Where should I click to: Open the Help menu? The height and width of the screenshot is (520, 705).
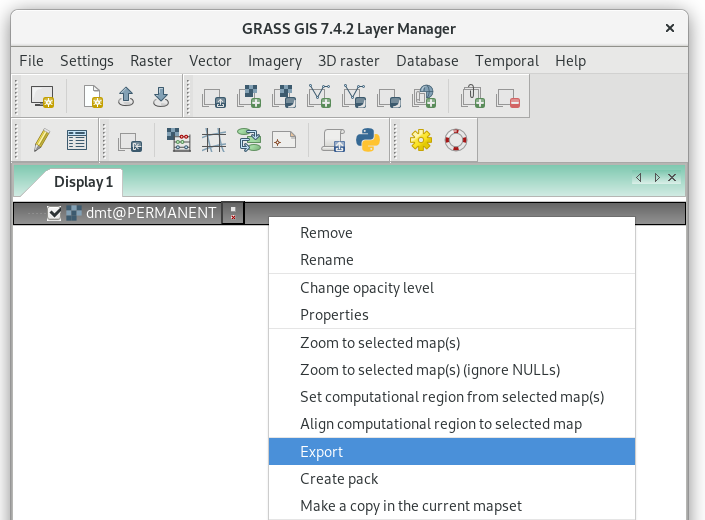pyautogui.click(x=570, y=61)
